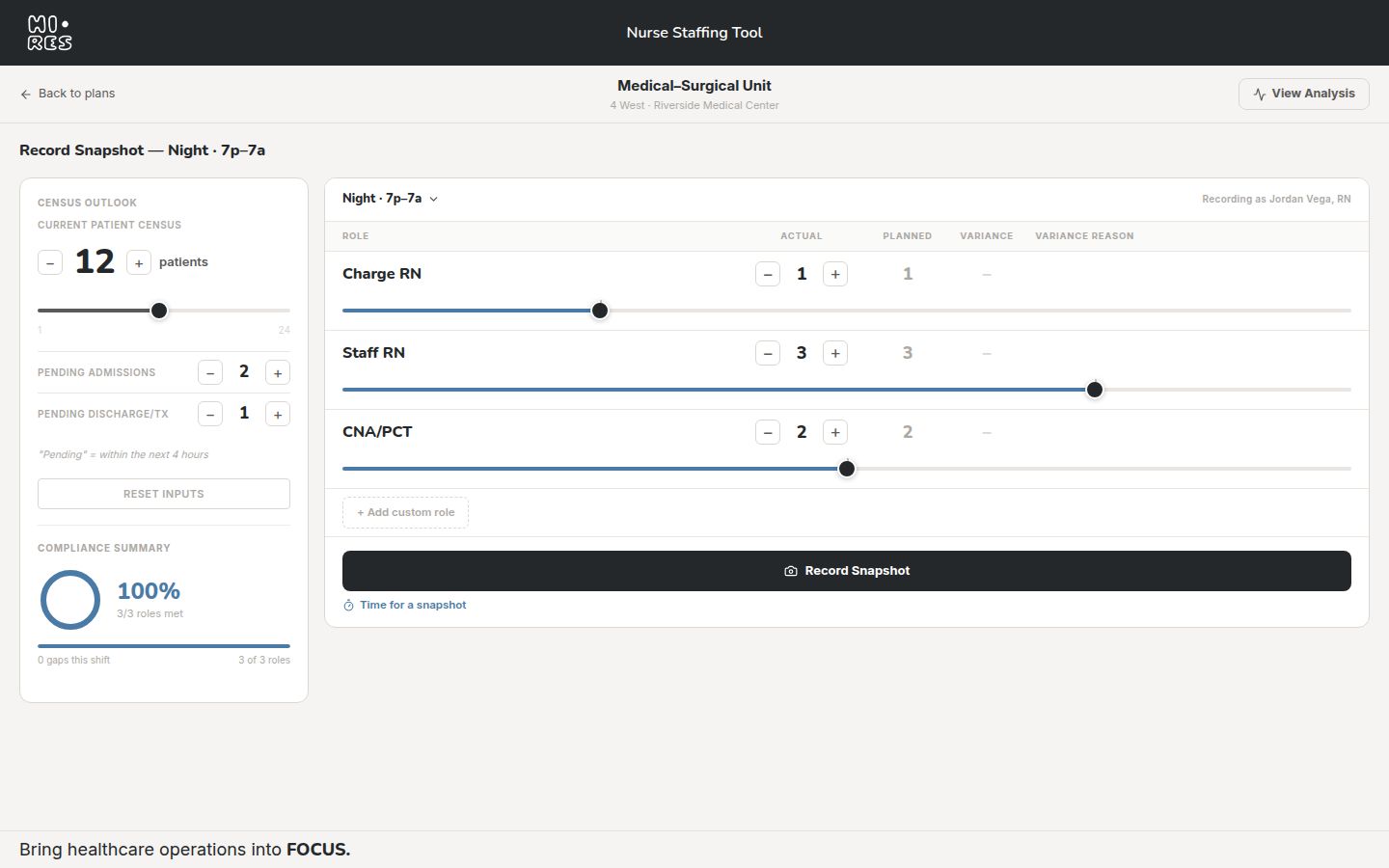1389x868 pixels.
Task: Click the Staff RN planned value
Action: click(x=908, y=353)
